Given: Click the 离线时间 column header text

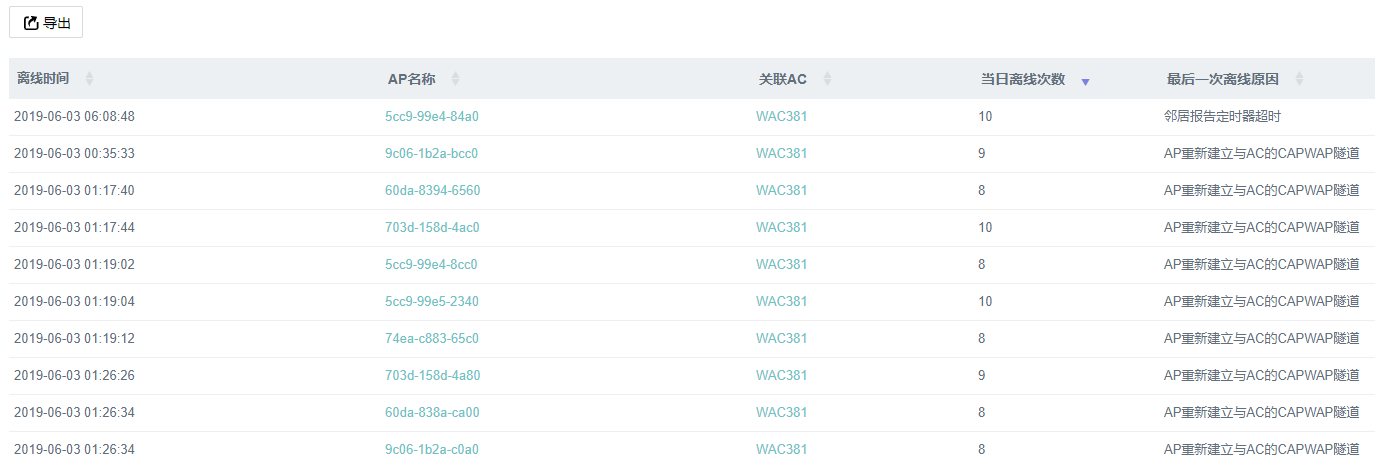Looking at the screenshot, I should click(x=43, y=79).
